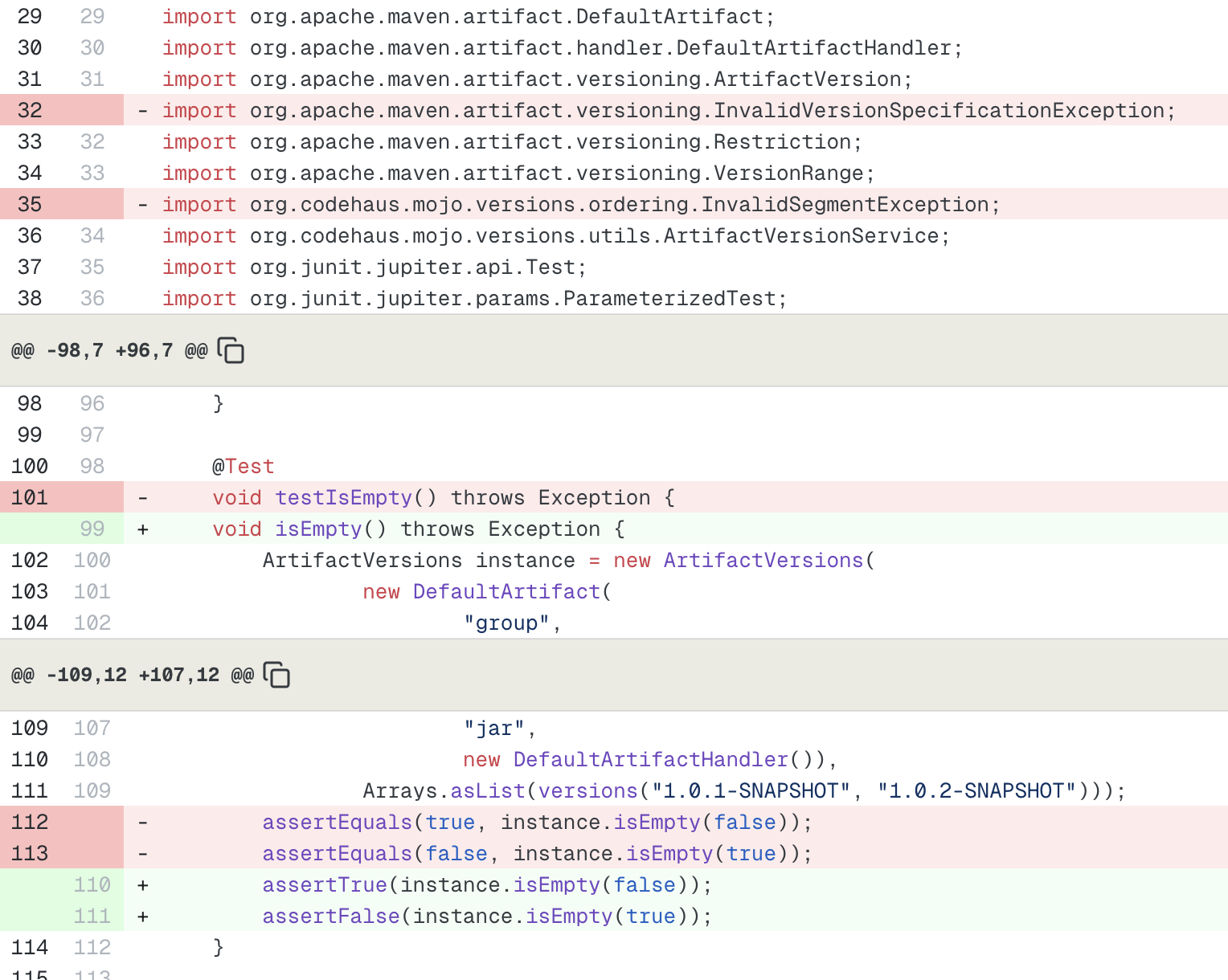Select old line number 104

click(30, 623)
